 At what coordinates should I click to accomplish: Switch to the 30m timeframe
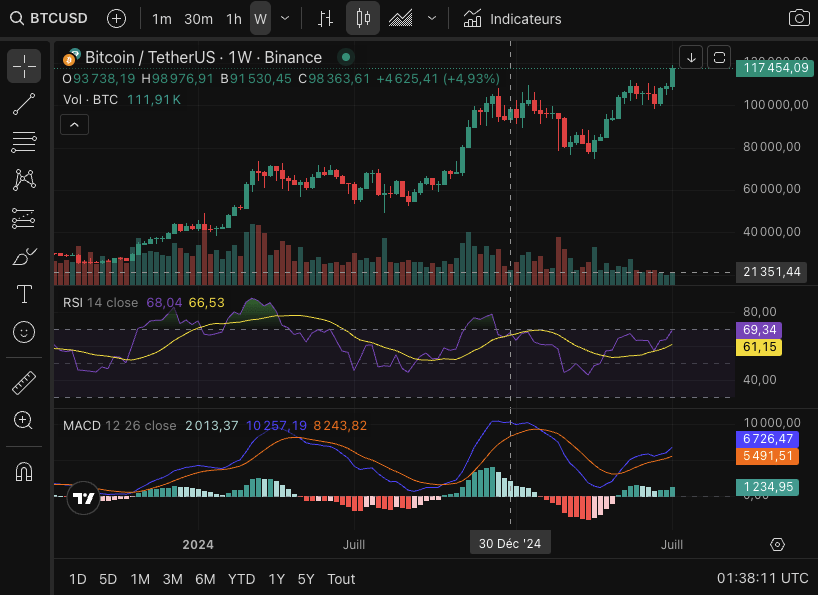[x=198, y=19]
